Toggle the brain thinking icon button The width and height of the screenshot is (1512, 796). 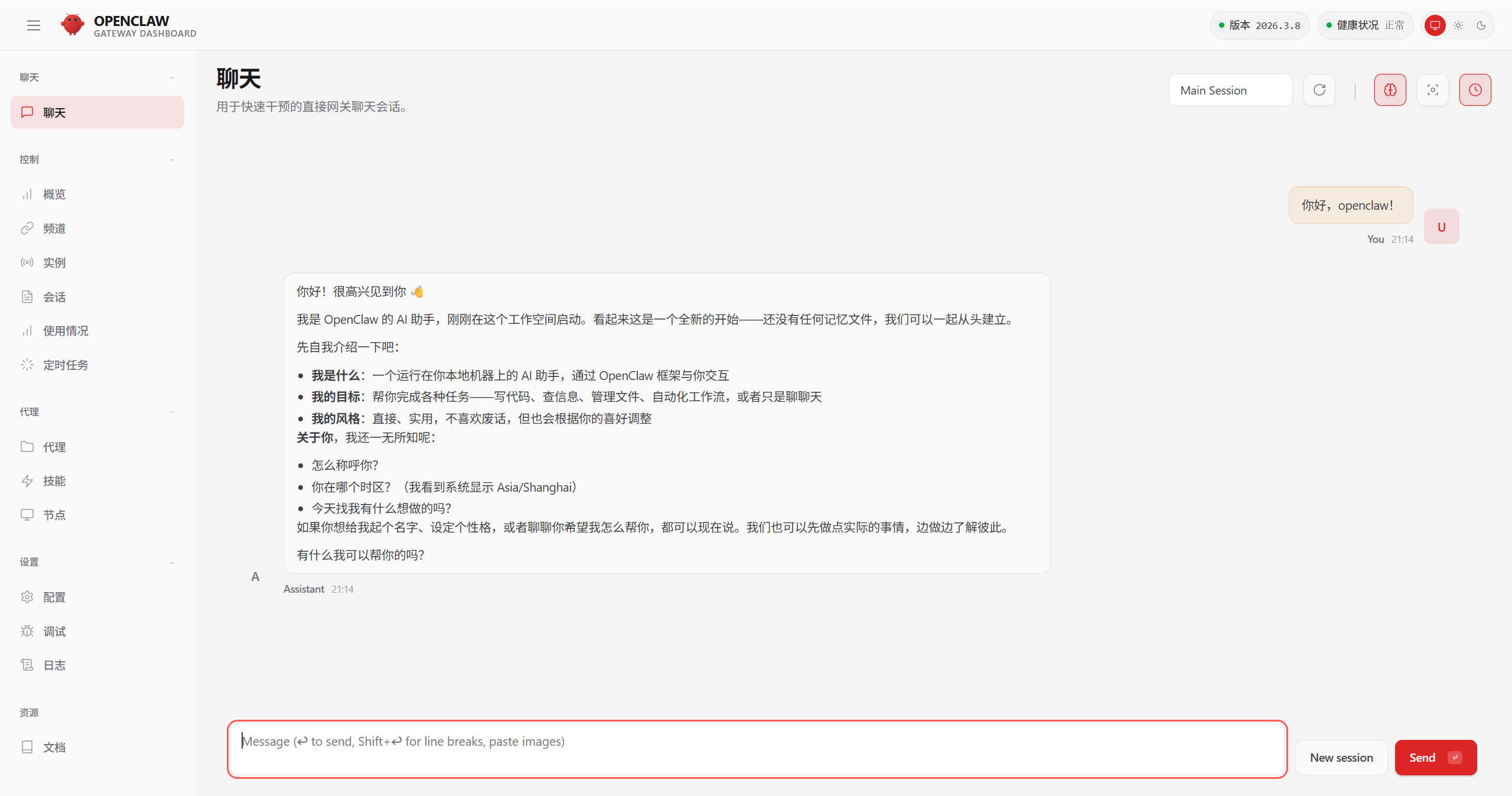[x=1390, y=90]
